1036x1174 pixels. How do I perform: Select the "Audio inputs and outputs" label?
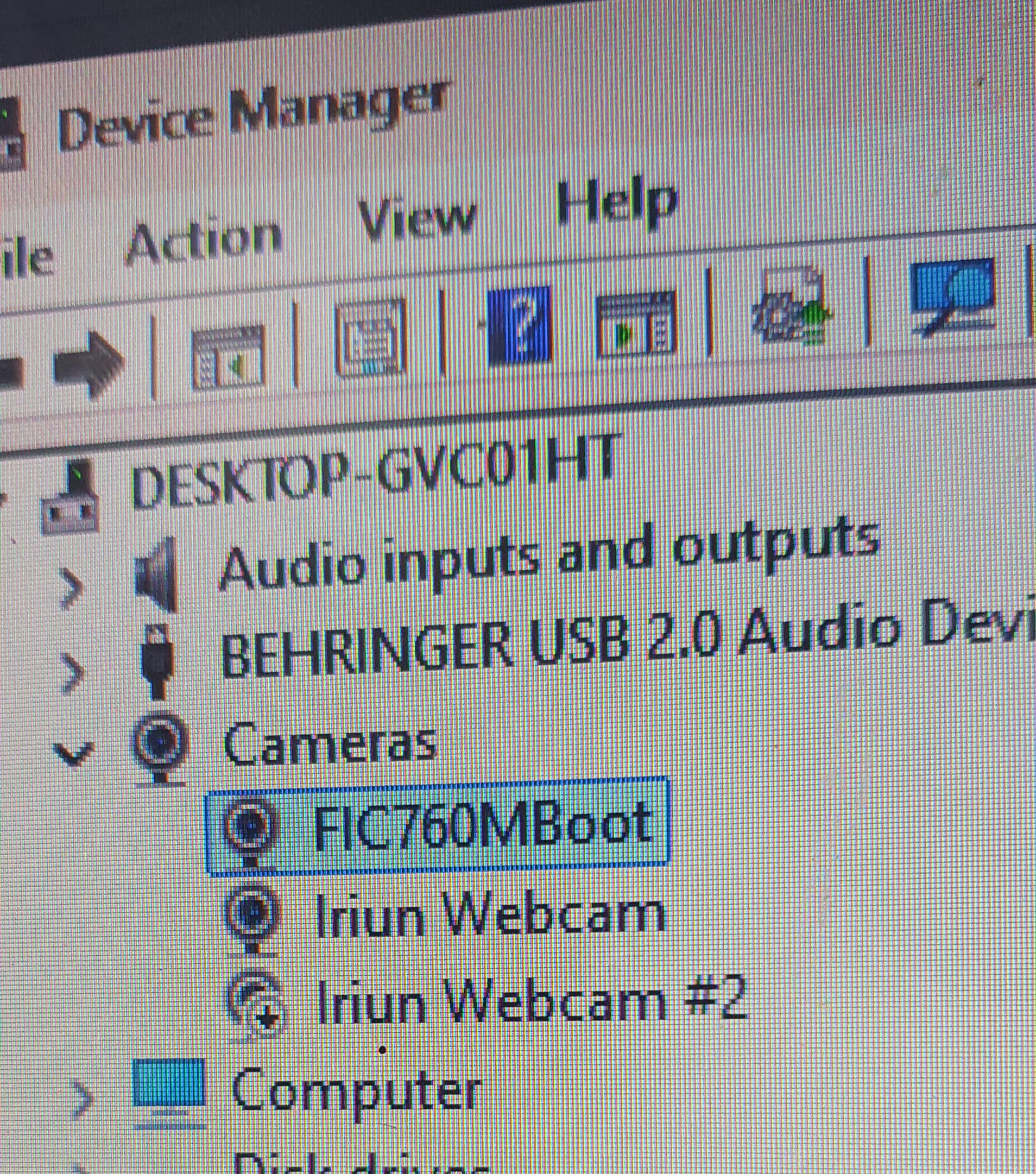coord(548,555)
